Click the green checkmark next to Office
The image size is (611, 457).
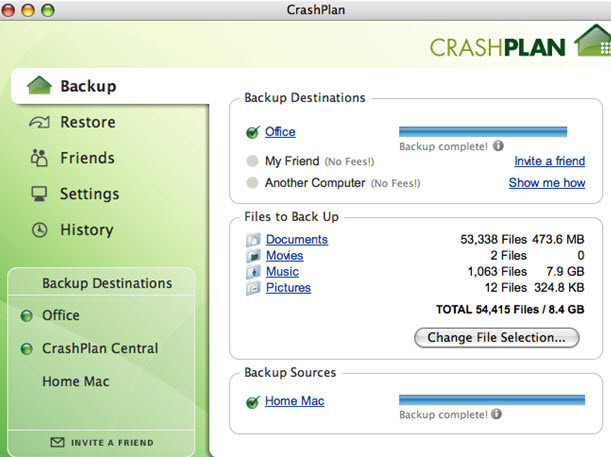(253, 132)
